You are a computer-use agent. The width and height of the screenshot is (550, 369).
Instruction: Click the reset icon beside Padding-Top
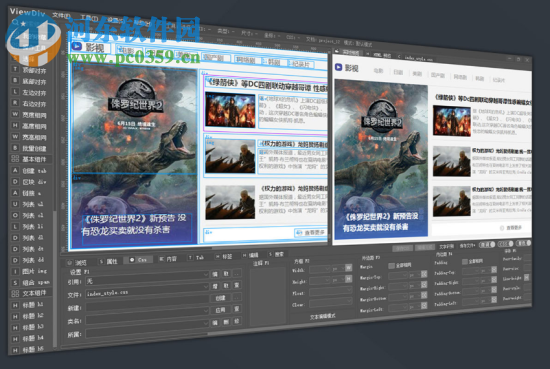coord(494,269)
